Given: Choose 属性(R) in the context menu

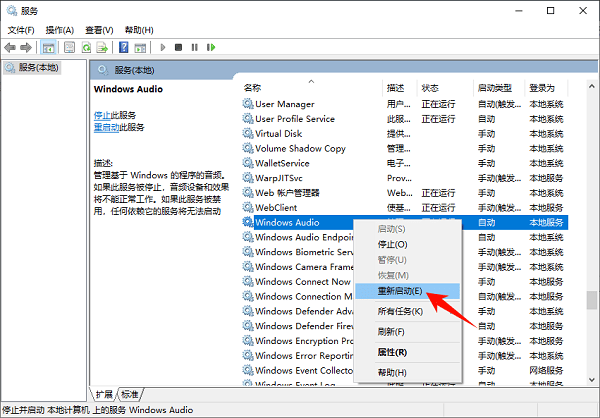Looking at the screenshot, I should (408, 352).
